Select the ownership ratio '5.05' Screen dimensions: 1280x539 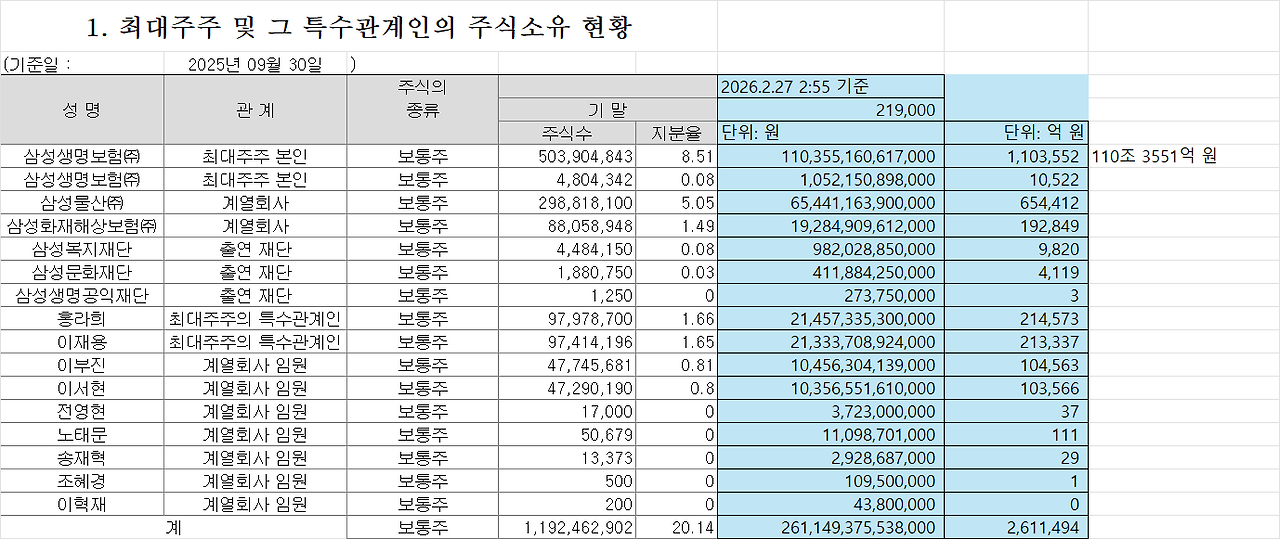point(676,202)
